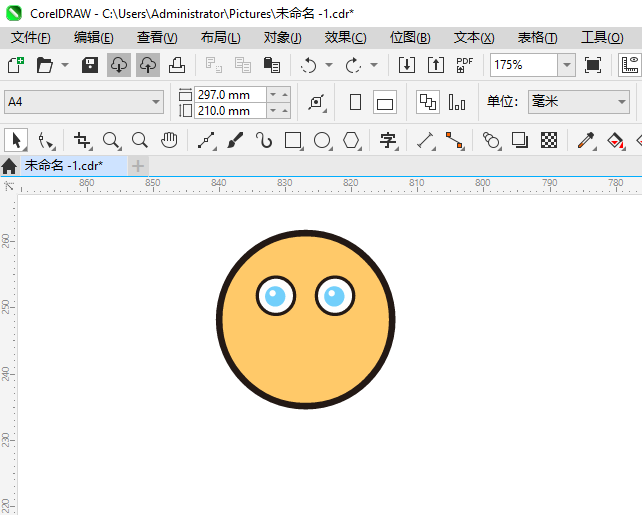Open the 效果(C) menu
The image size is (642, 515).
345,37
